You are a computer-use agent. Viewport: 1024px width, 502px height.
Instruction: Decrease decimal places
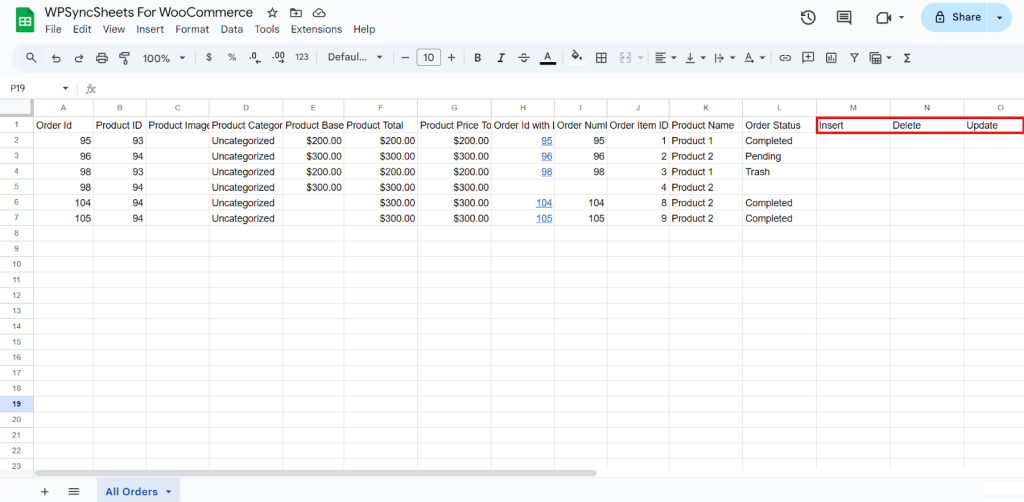(x=255, y=57)
